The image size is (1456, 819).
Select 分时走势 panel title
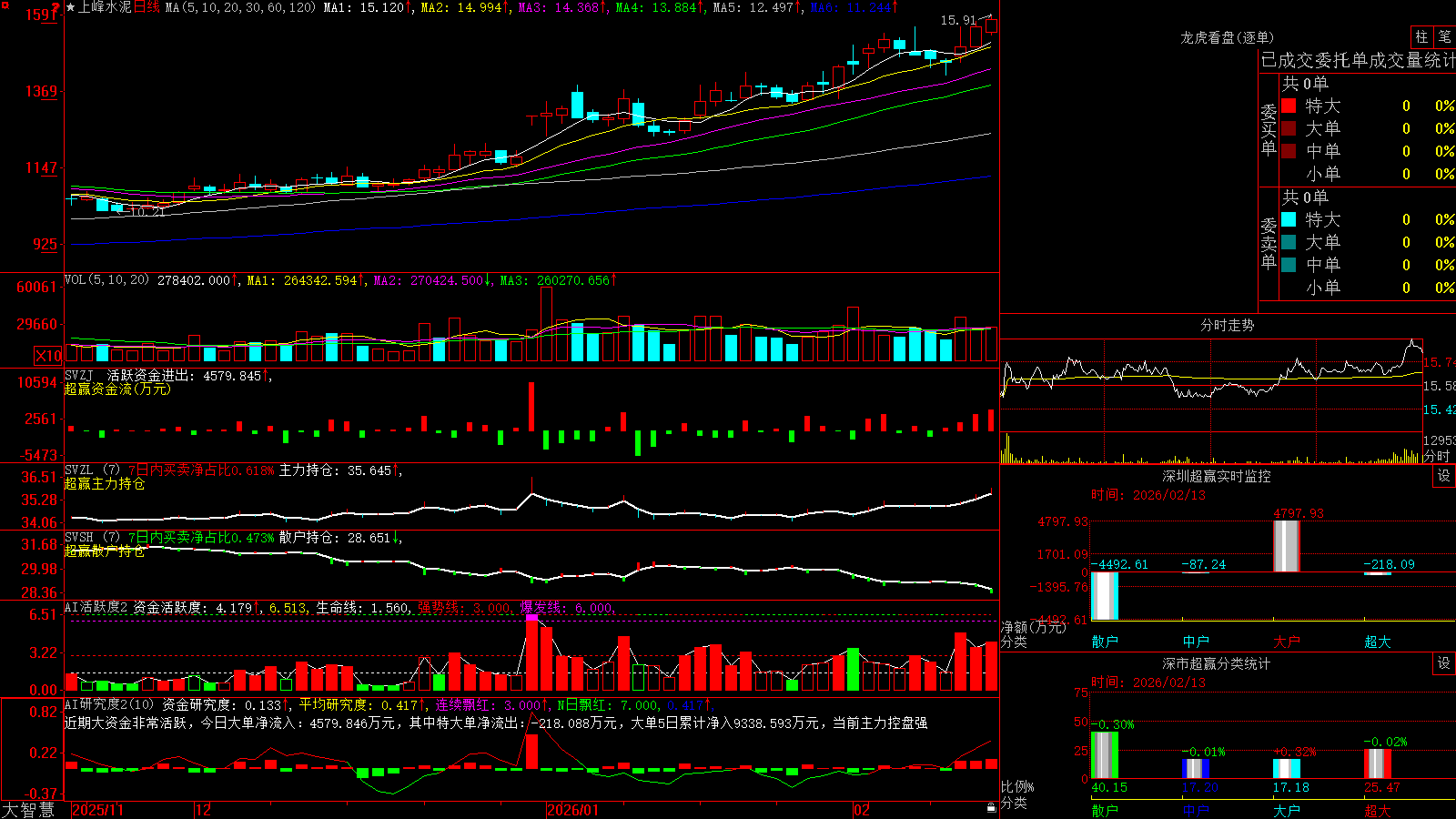pyautogui.click(x=1227, y=325)
